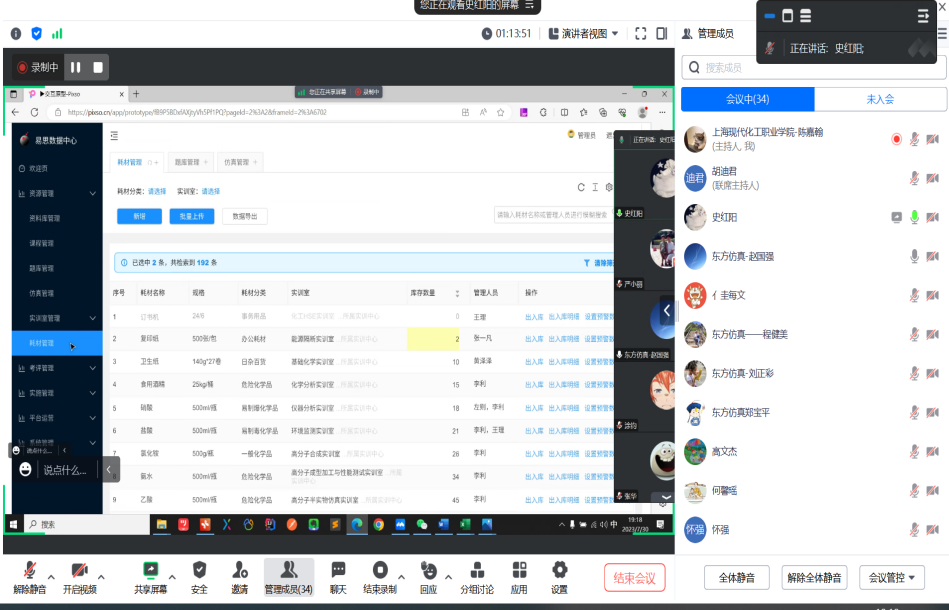This screenshot has height=610, width=949.
Task: Open the 聊天 chat icon
Action: point(338,570)
